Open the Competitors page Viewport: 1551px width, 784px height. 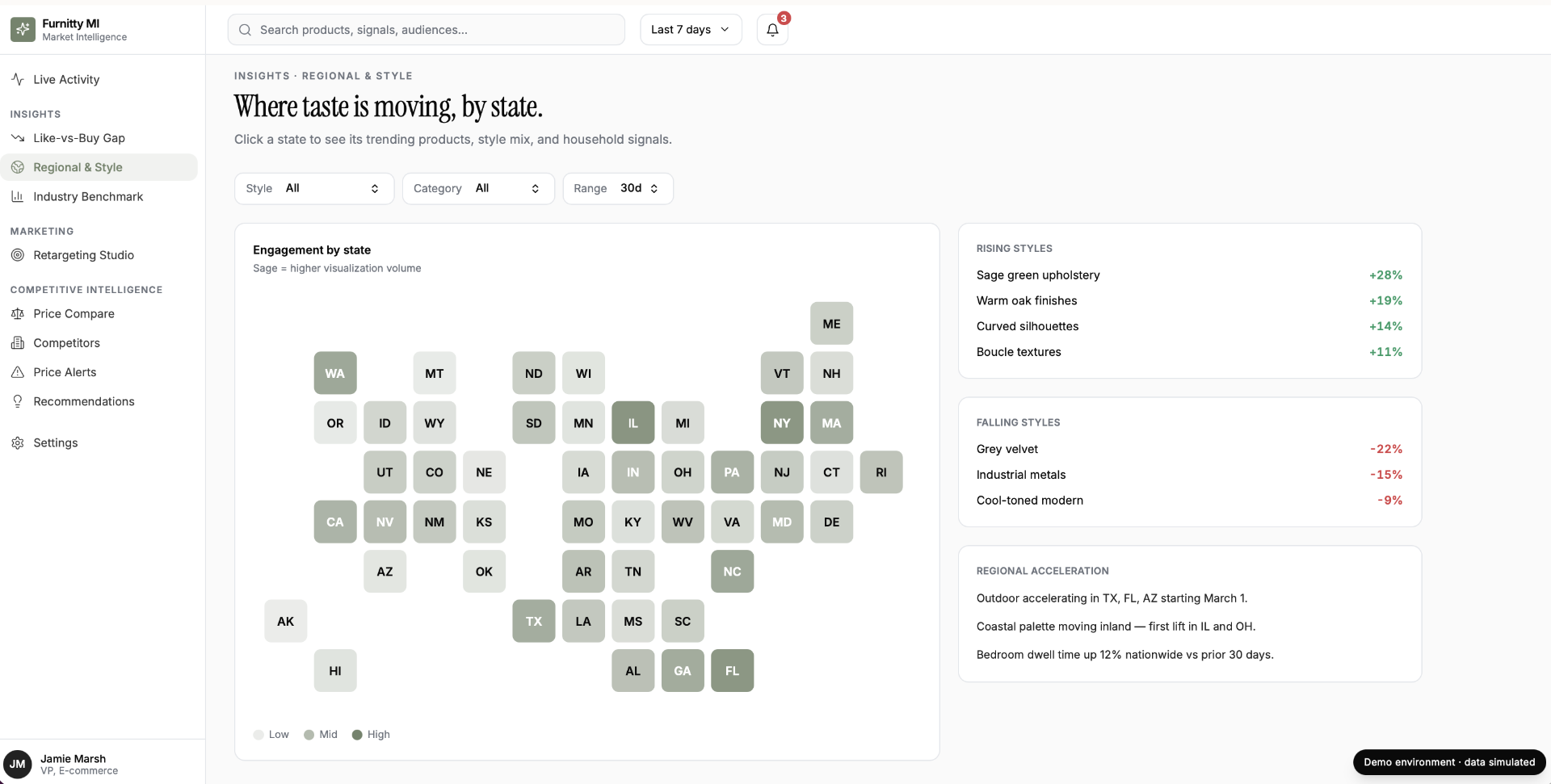[99, 343]
